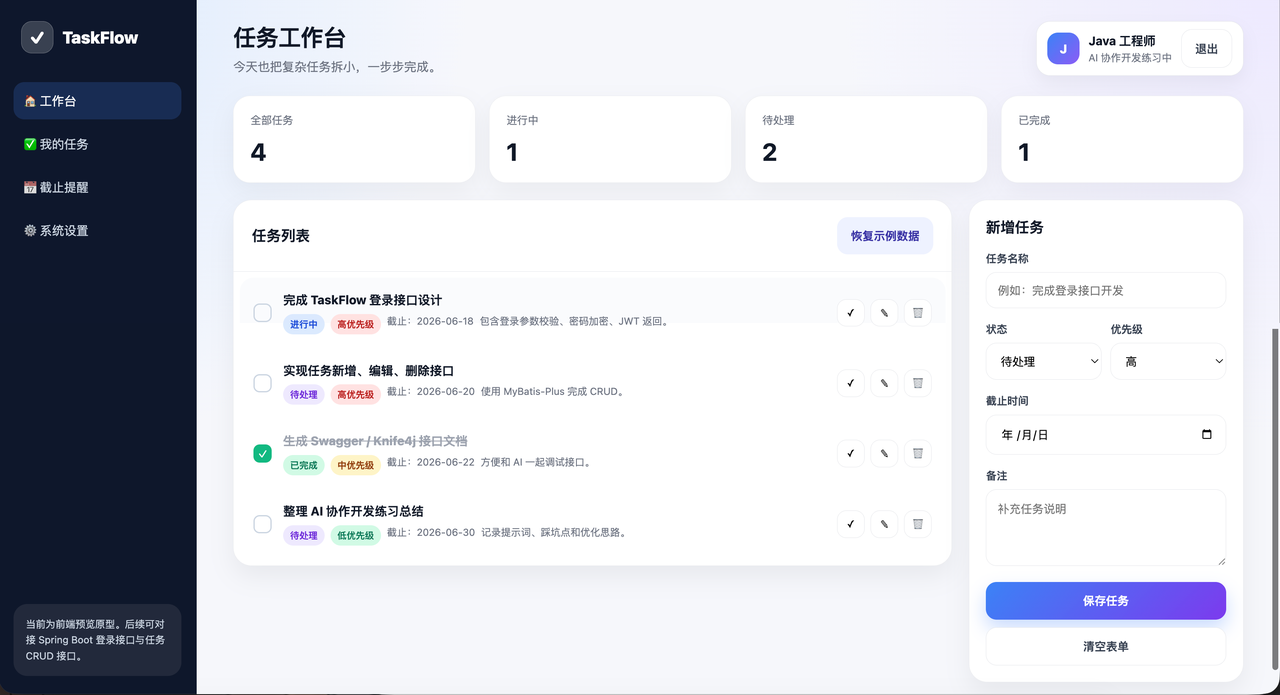1280x695 pixels.
Task: Click the task title 完成 TaskFlow 登录接口设计
Action: [362, 300]
